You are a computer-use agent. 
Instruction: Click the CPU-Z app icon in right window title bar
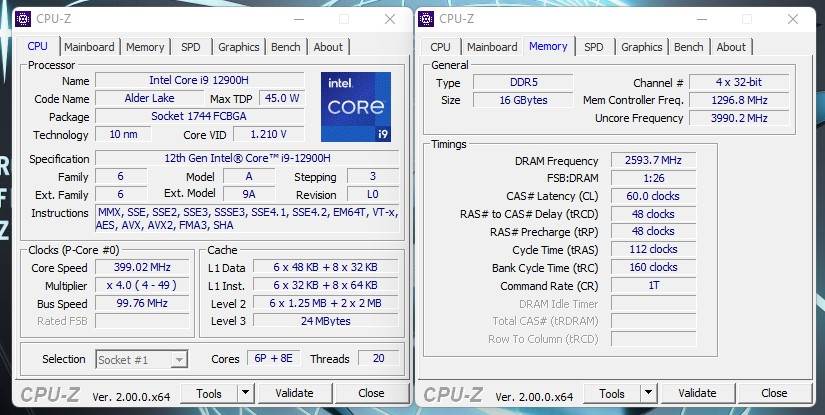(x=426, y=19)
